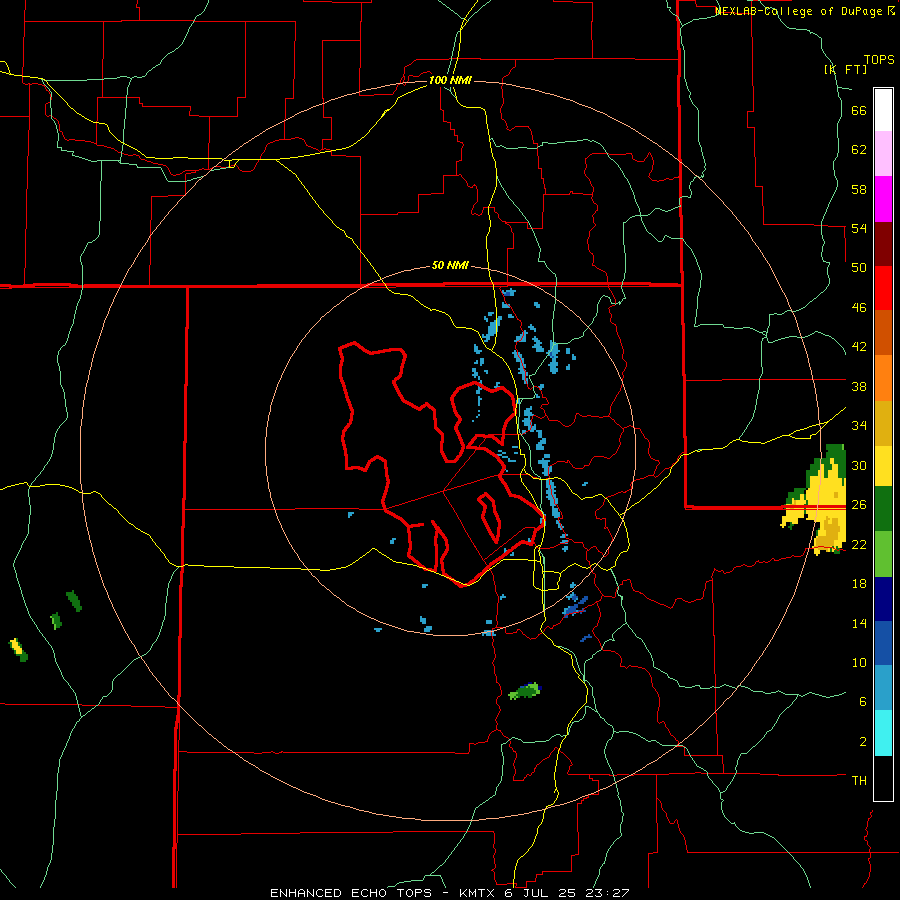Click the 66 legend value

click(x=859, y=111)
